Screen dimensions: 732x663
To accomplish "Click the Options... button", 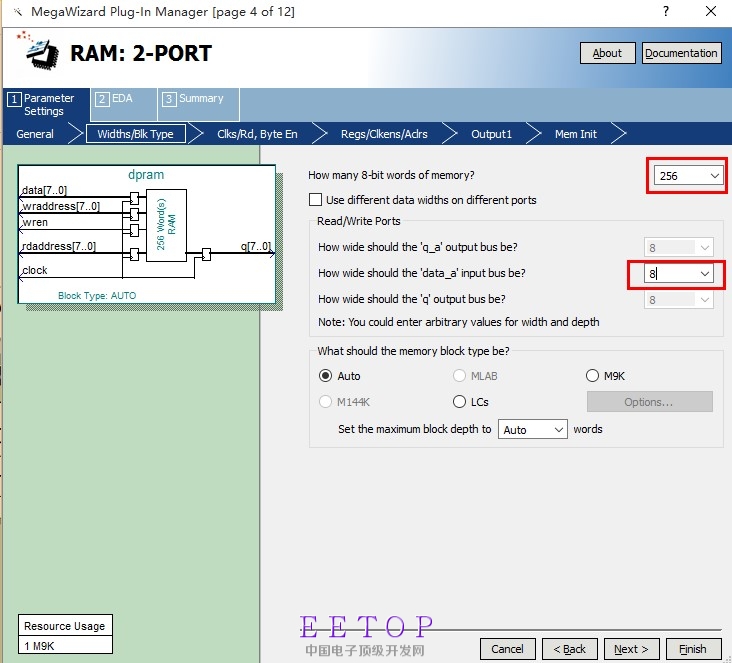I will coord(649,402).
